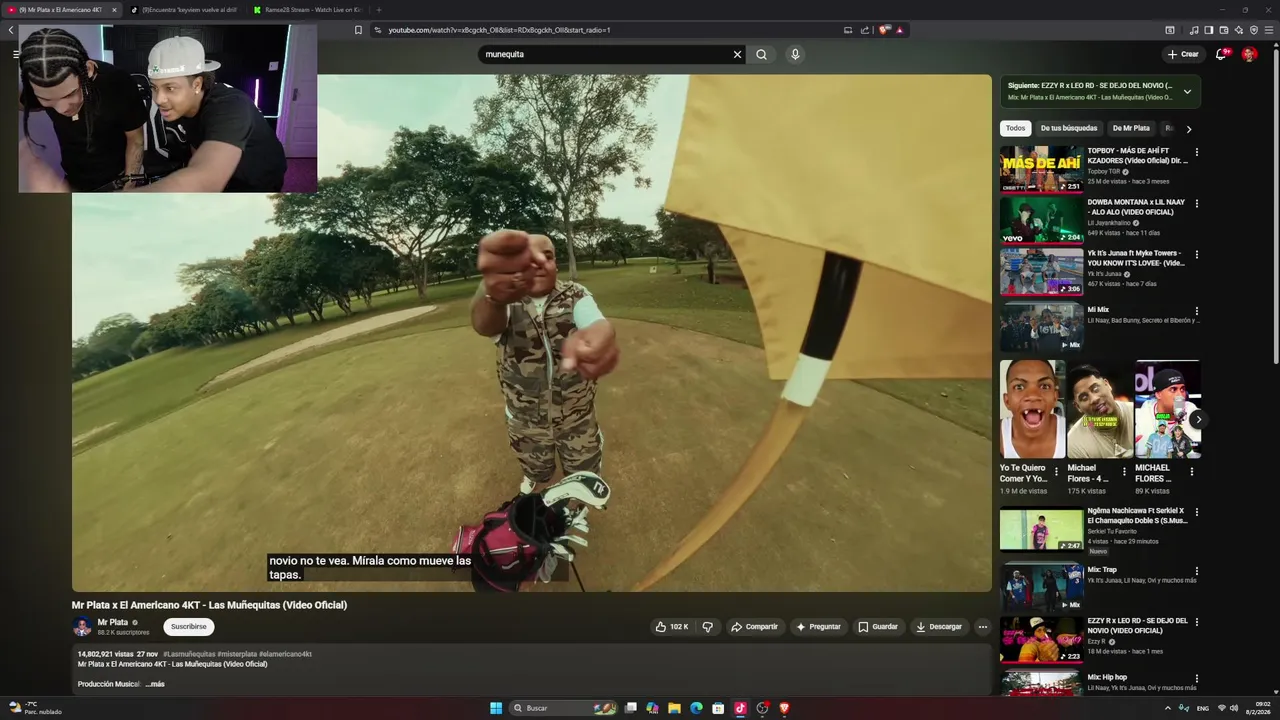Open the YouTube account avatar menu

tap(1249, 54)
